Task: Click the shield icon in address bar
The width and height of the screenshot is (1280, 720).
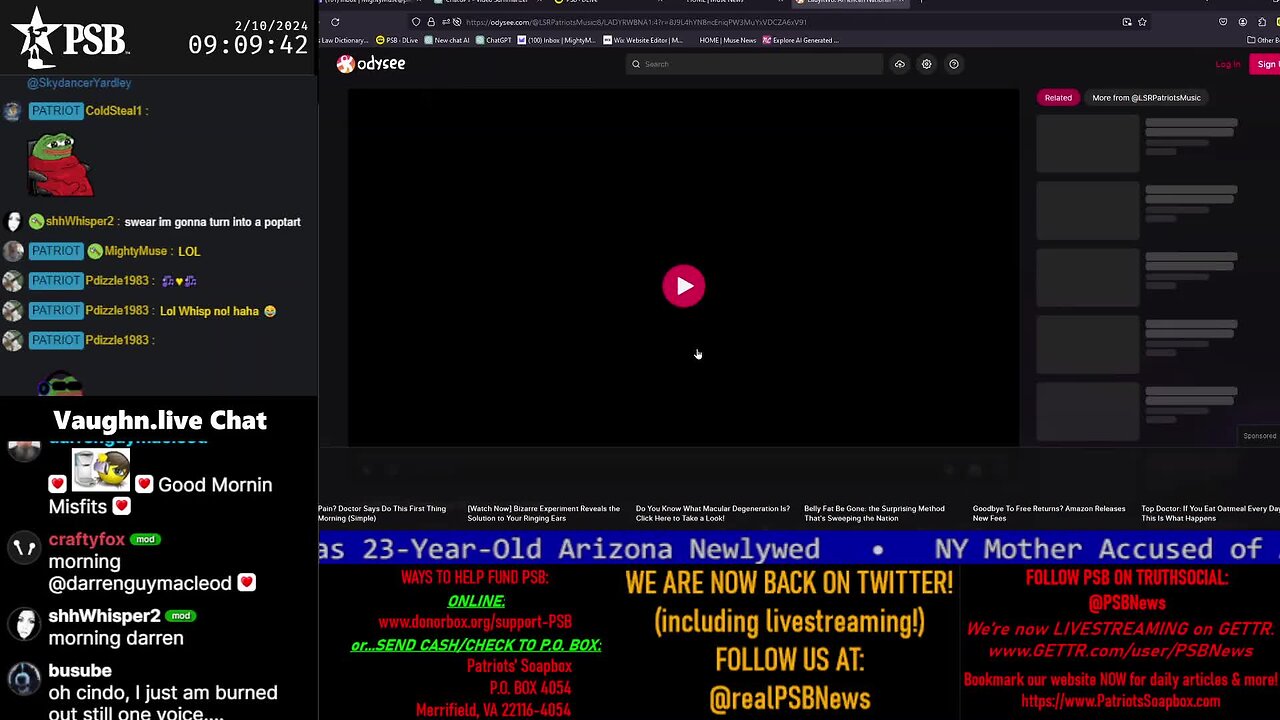Action: click(x=416, y=22)
